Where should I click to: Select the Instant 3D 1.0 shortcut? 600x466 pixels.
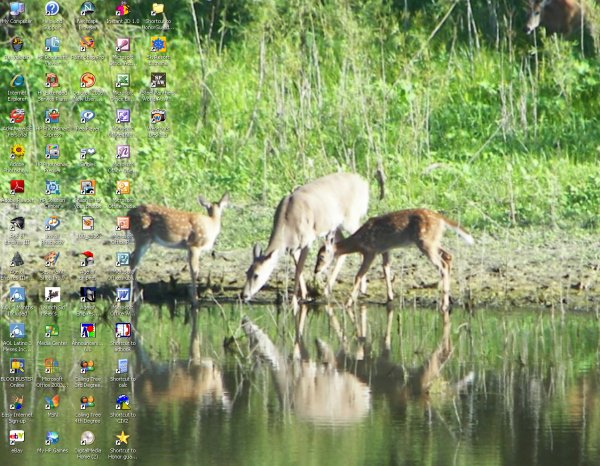coord(122,10)
